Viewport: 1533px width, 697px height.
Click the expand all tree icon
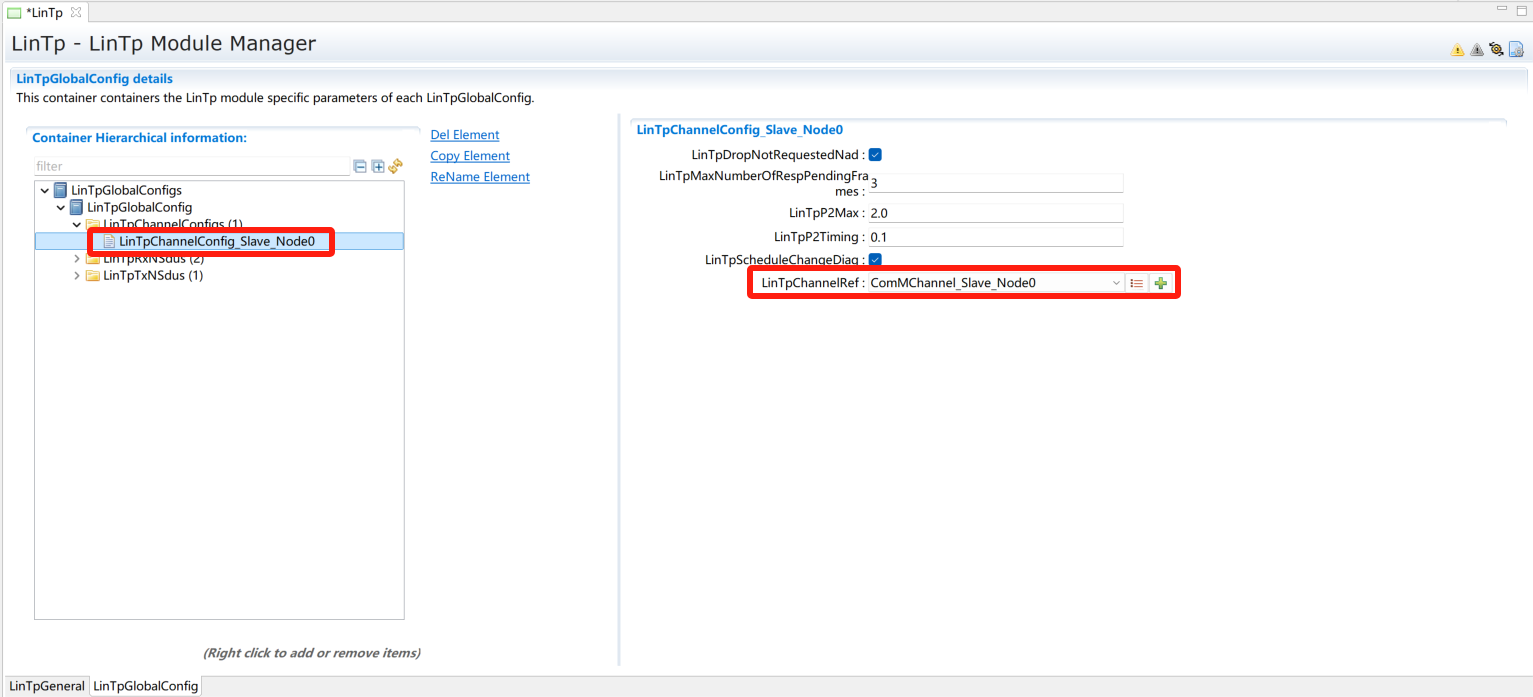[x=378, y=167]
